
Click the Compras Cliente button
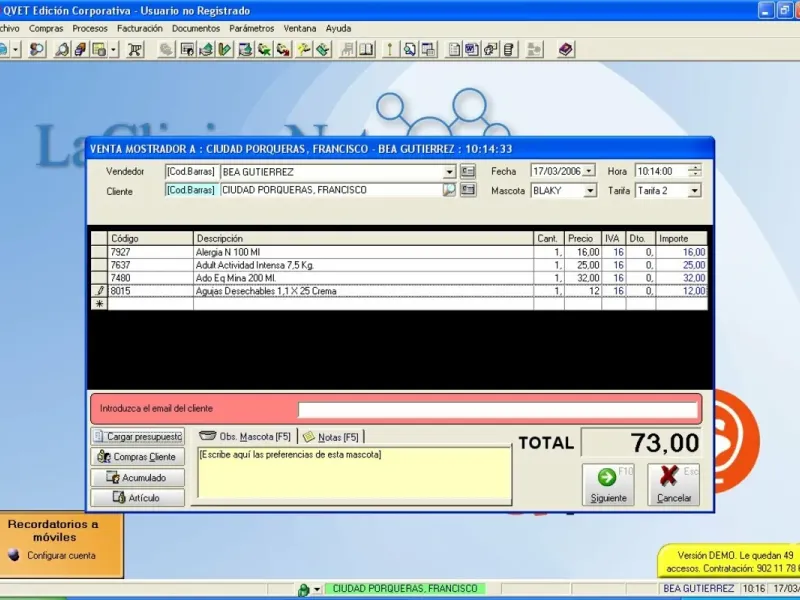click(x=138, y=457)
